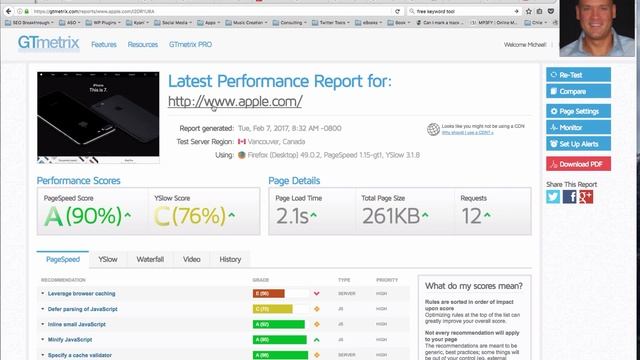Open the Music Creation bookmarks folder
Viewport: 640px width, 360px height.
tap(246, 23)
